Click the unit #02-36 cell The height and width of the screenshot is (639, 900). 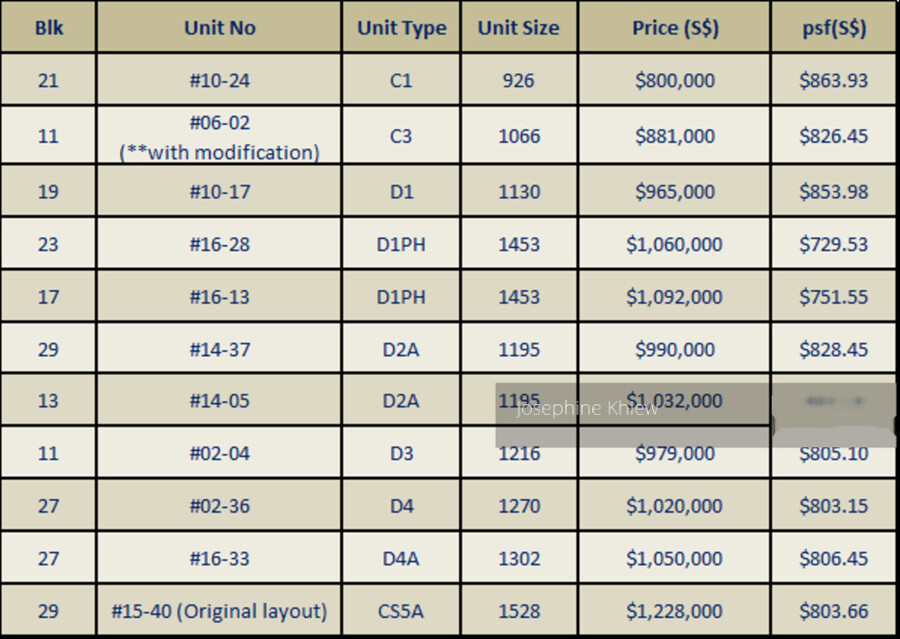click(x=219, y=506)
